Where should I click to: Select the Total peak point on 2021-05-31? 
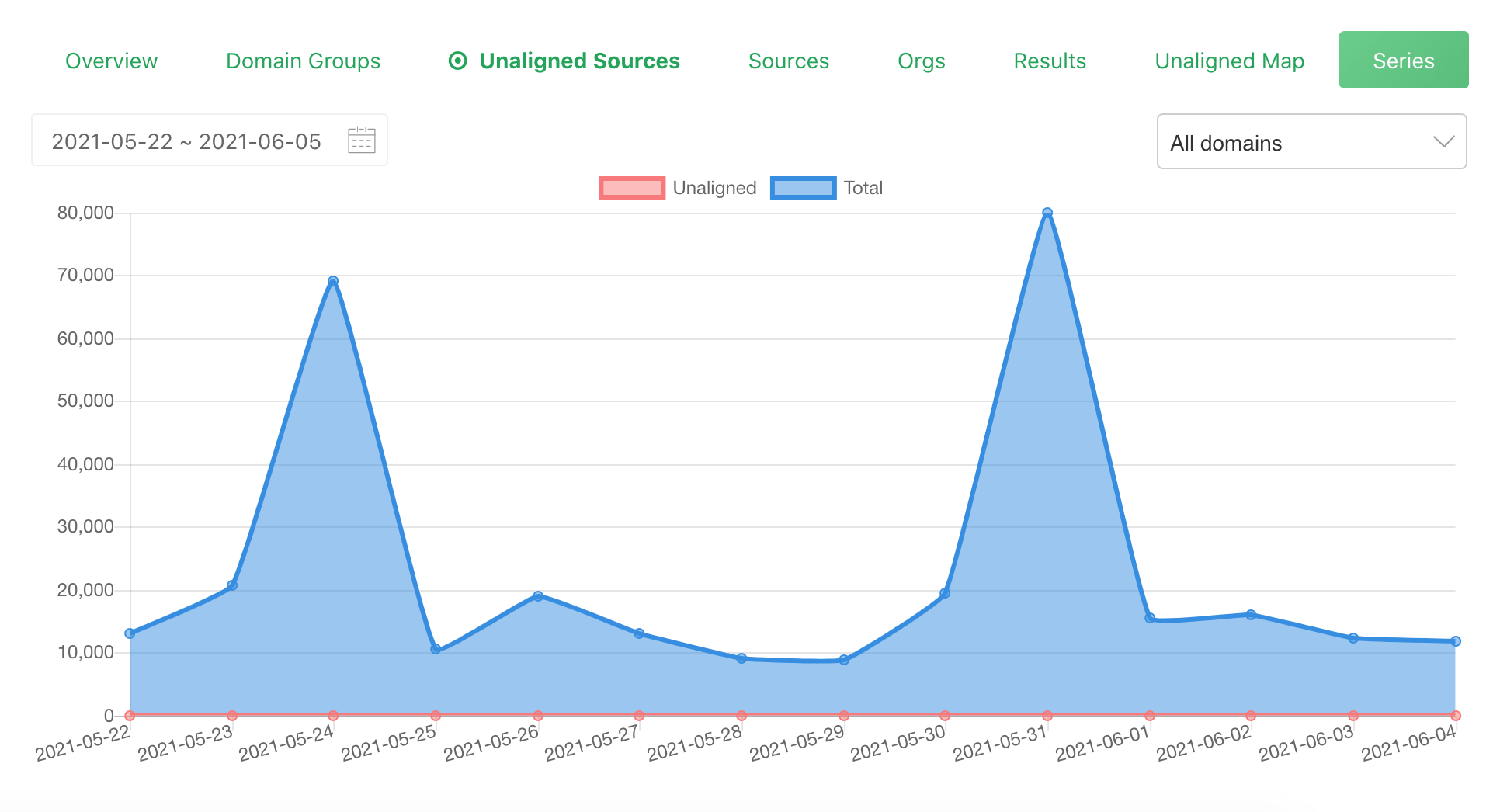click(1047, 213)
